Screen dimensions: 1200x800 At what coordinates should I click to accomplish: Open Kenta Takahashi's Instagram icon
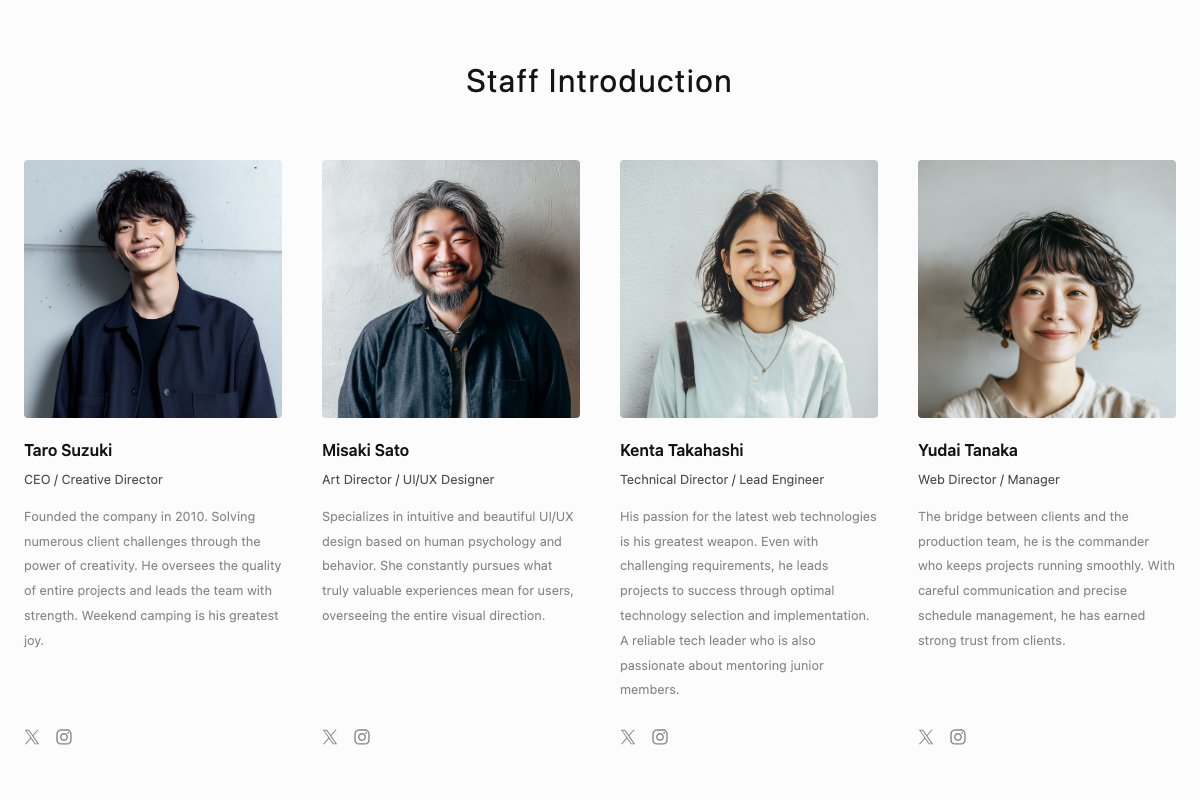pos(660,737)
